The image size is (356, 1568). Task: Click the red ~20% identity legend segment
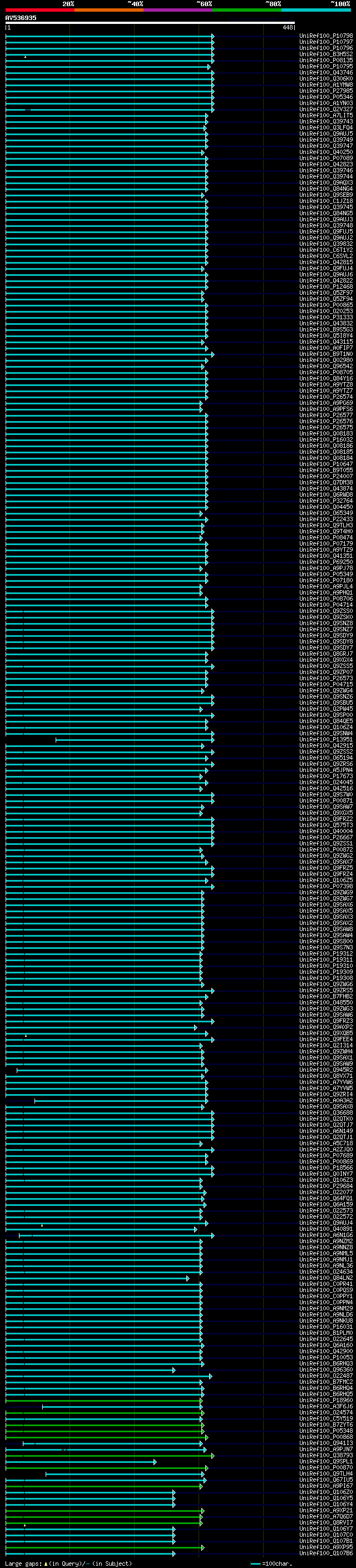[39, 10]
